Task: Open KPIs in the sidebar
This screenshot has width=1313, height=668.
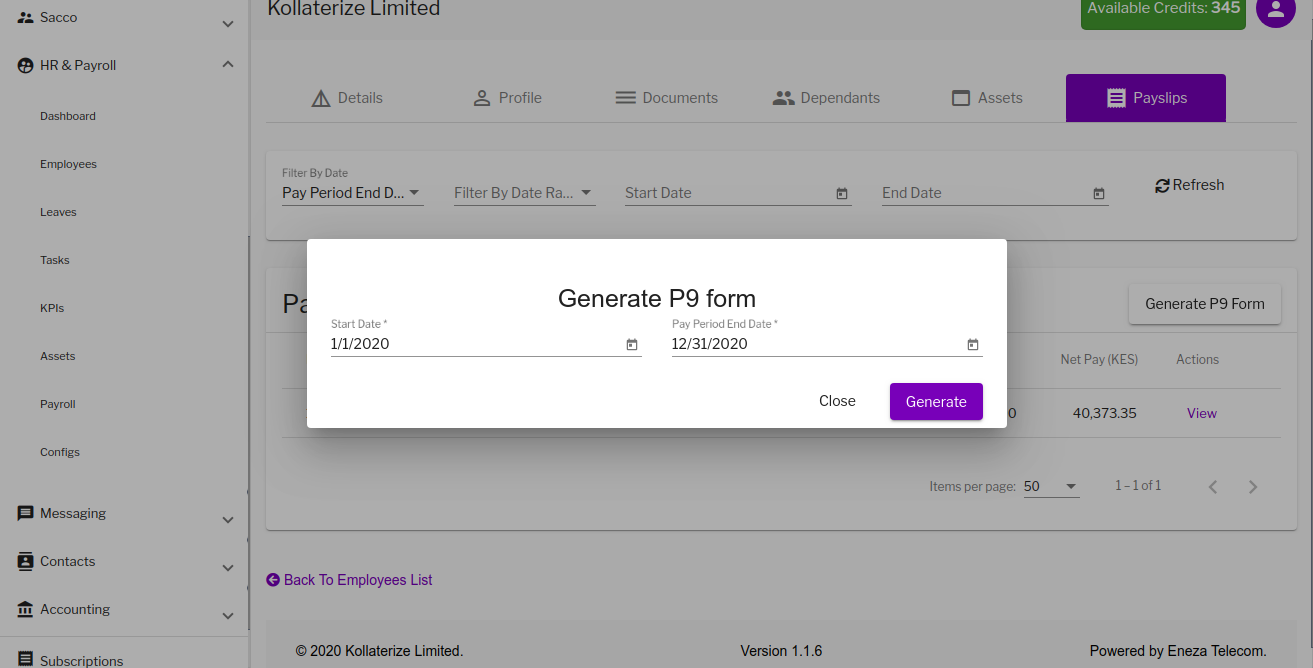Action: [x=52, y=308]
